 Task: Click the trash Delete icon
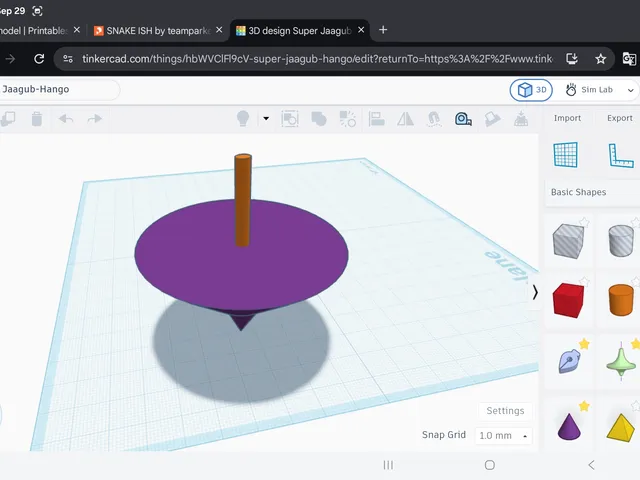click(x=37, y=119)
